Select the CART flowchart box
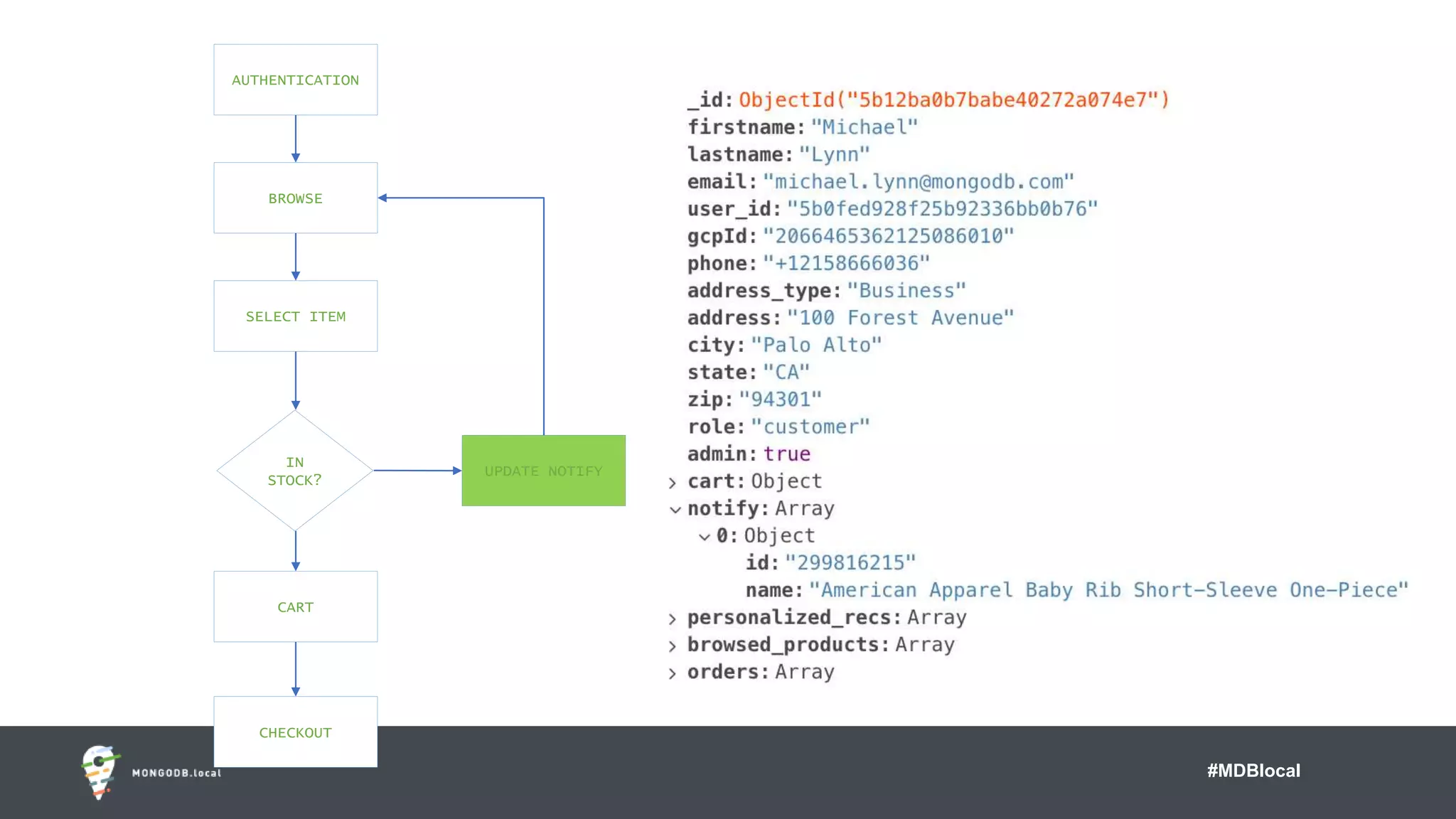The height and width of the screenshot is (819, 1456). (295, 606)
